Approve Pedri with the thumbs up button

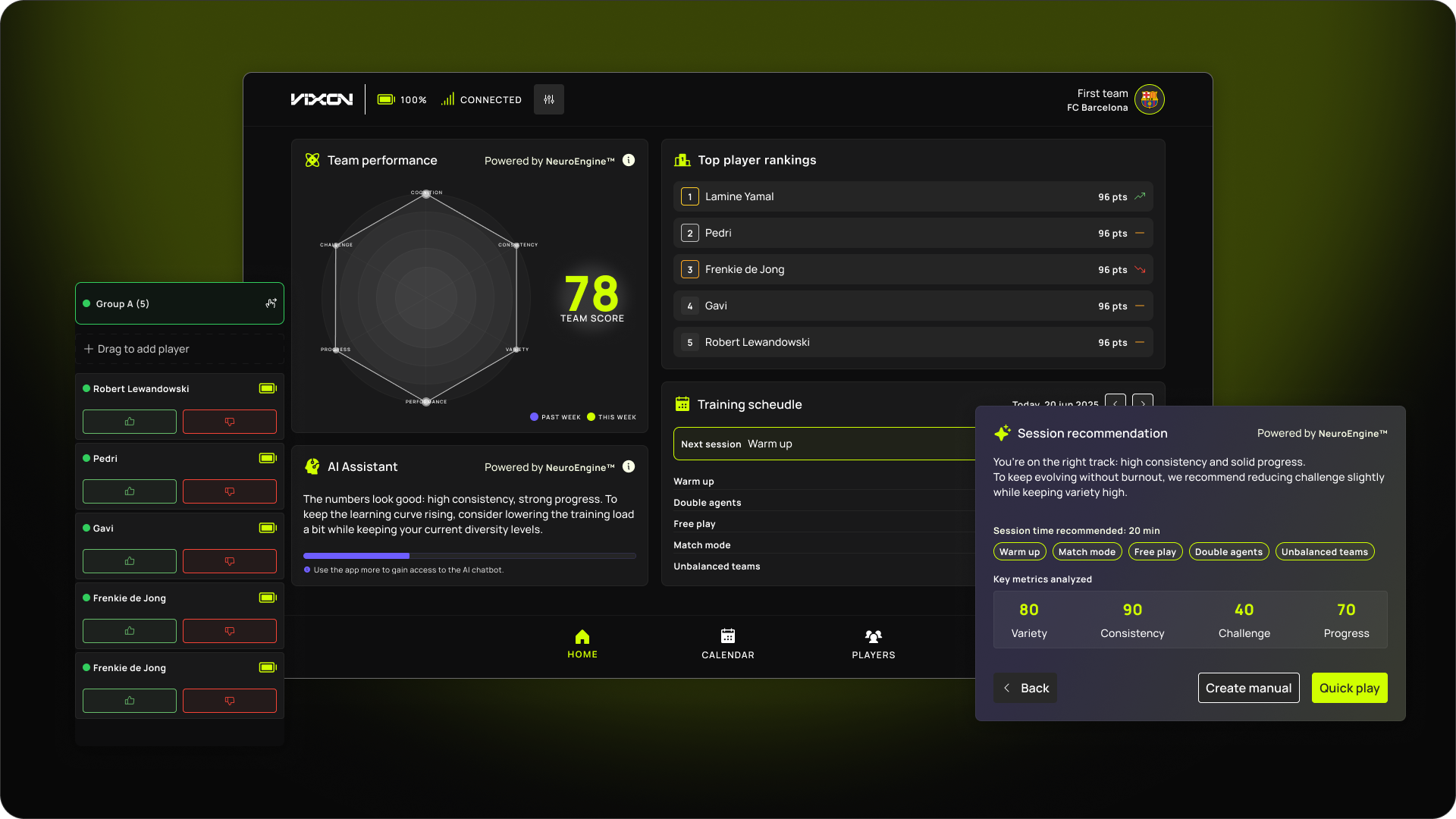pyautogui.click(x=129, y=491)
